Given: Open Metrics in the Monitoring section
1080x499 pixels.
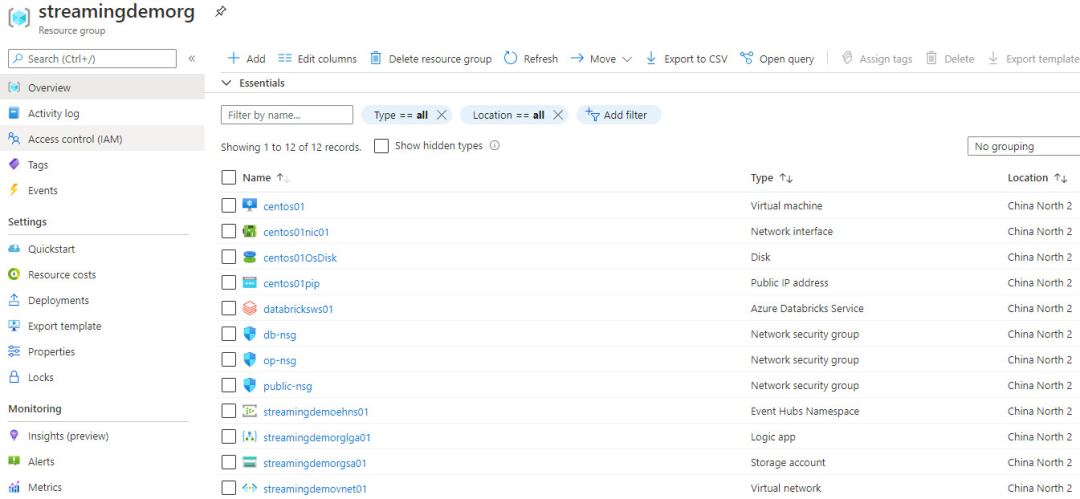Looking at the screenshot, I should [x=45, y=487].
